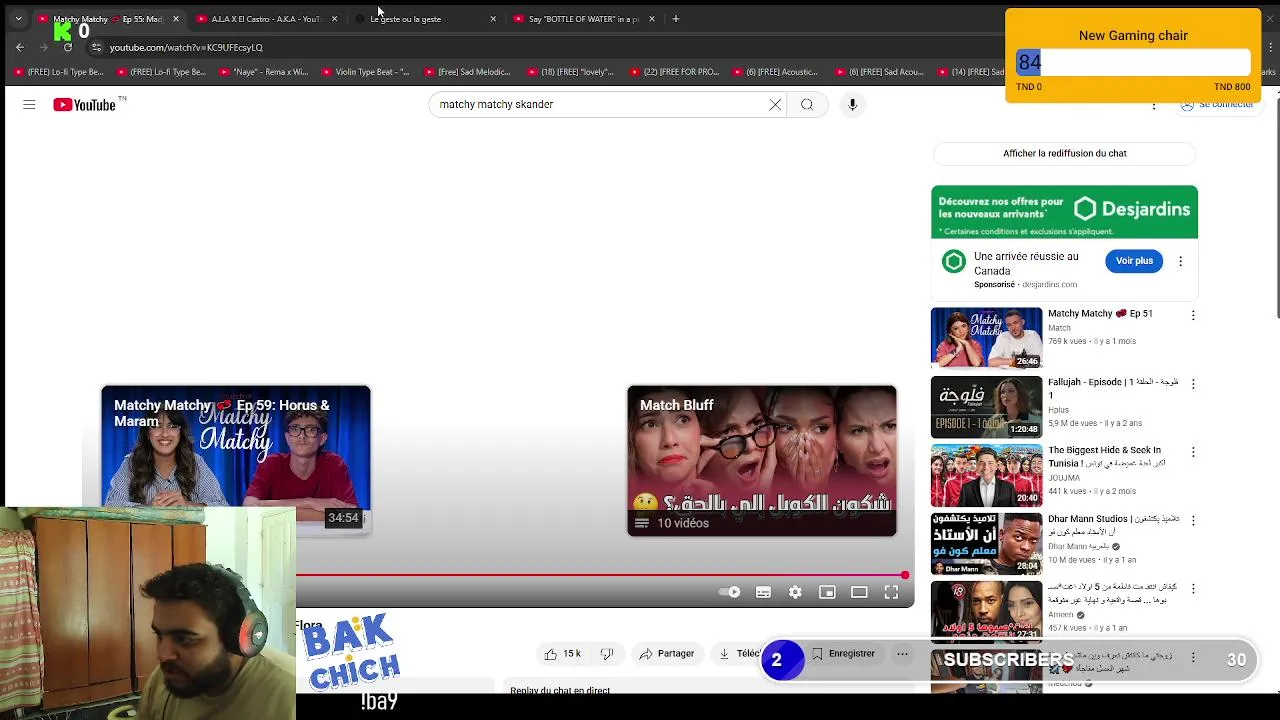This screenshot has height=720, width=1280.
Task: Save the video with Enregistrer
Action: coord(843,654)
